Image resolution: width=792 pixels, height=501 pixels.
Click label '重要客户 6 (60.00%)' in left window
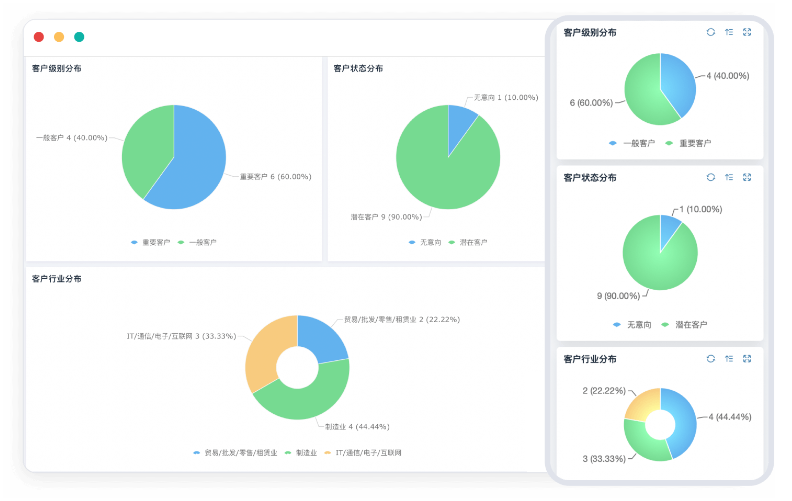pyautogui.click(x=275, y=177)
